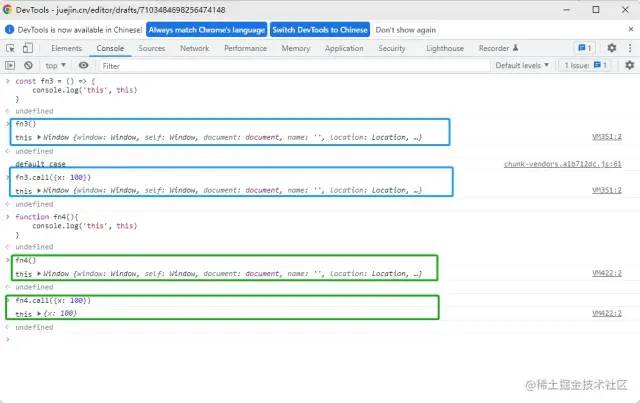Click the console Filter input field
Screen dimensions: 640x403
(250, 65)
